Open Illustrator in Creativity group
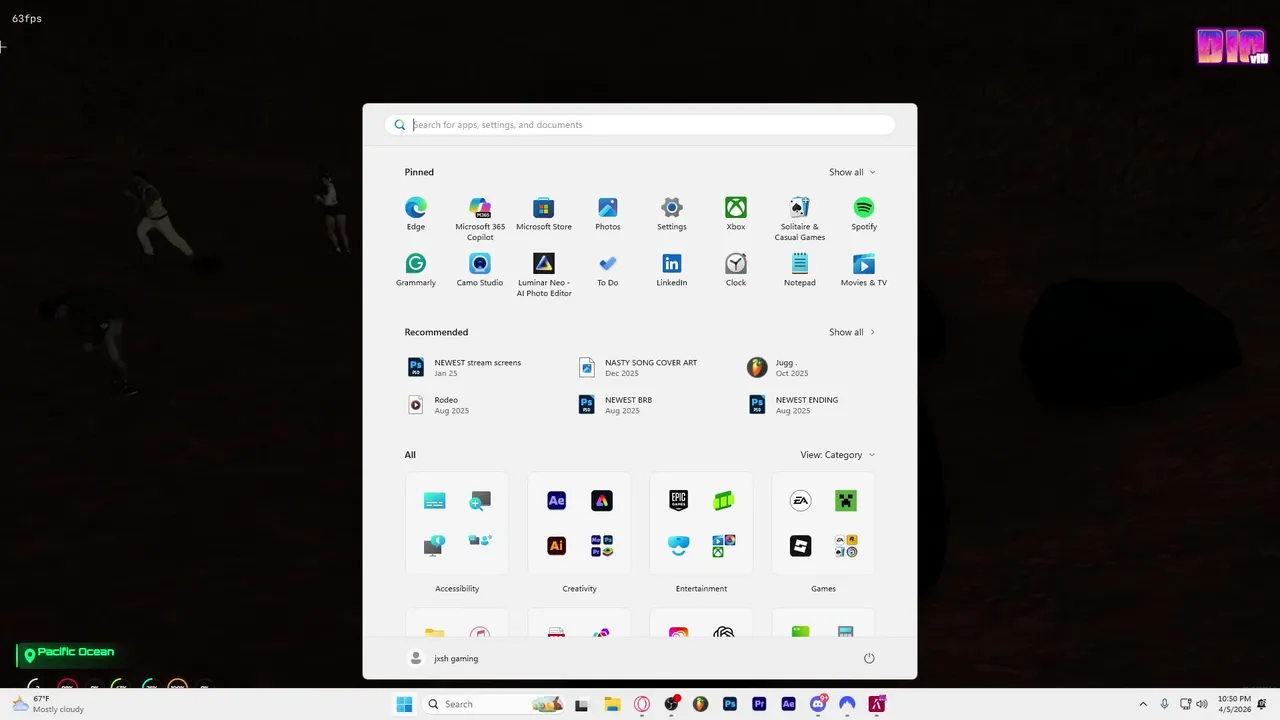Viewport: 1280px width, 720px height. [557, 545]
